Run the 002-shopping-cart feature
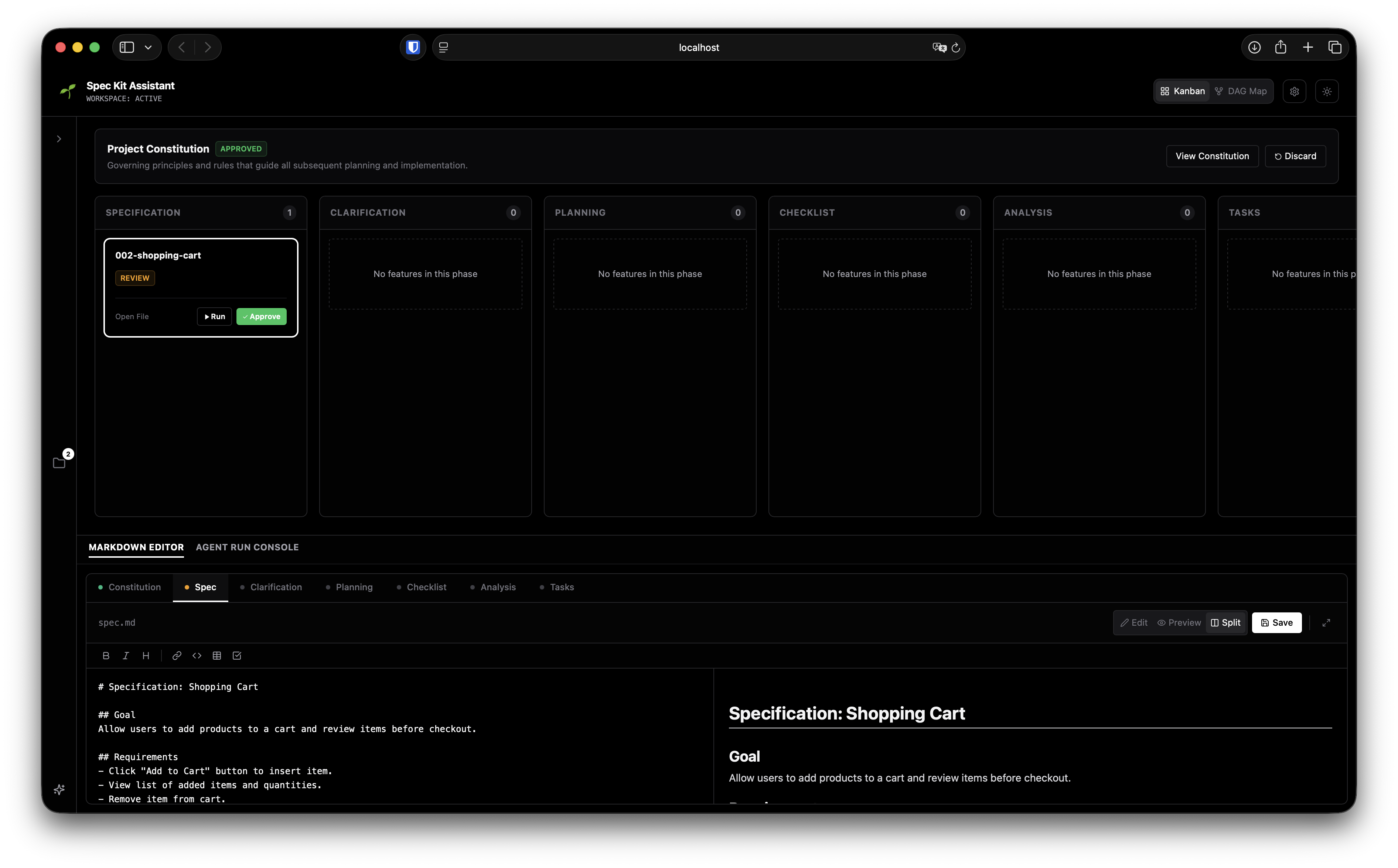1398x868 pixels. click(214, 316)
